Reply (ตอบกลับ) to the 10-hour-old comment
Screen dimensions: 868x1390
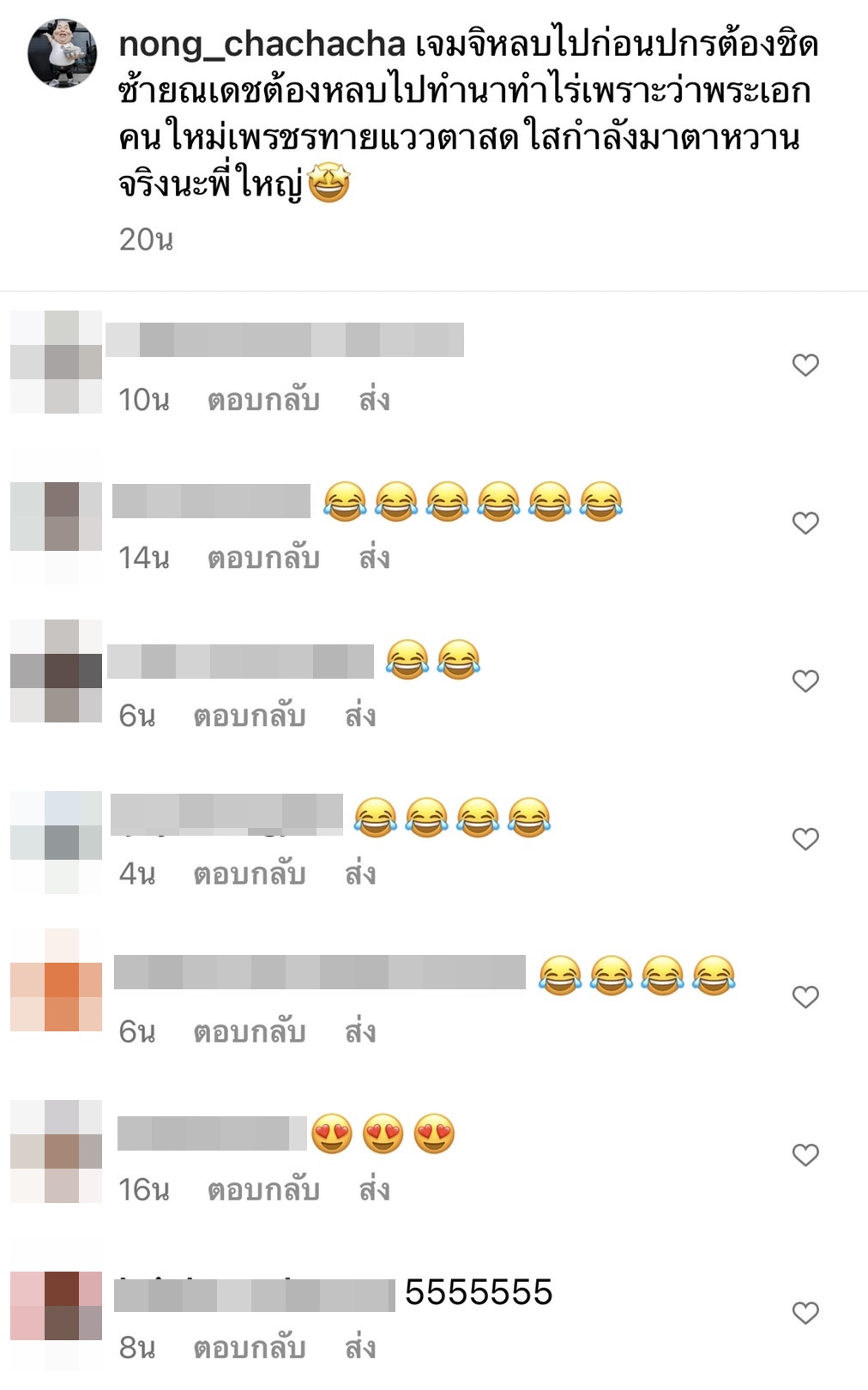[x=264, y=401]
